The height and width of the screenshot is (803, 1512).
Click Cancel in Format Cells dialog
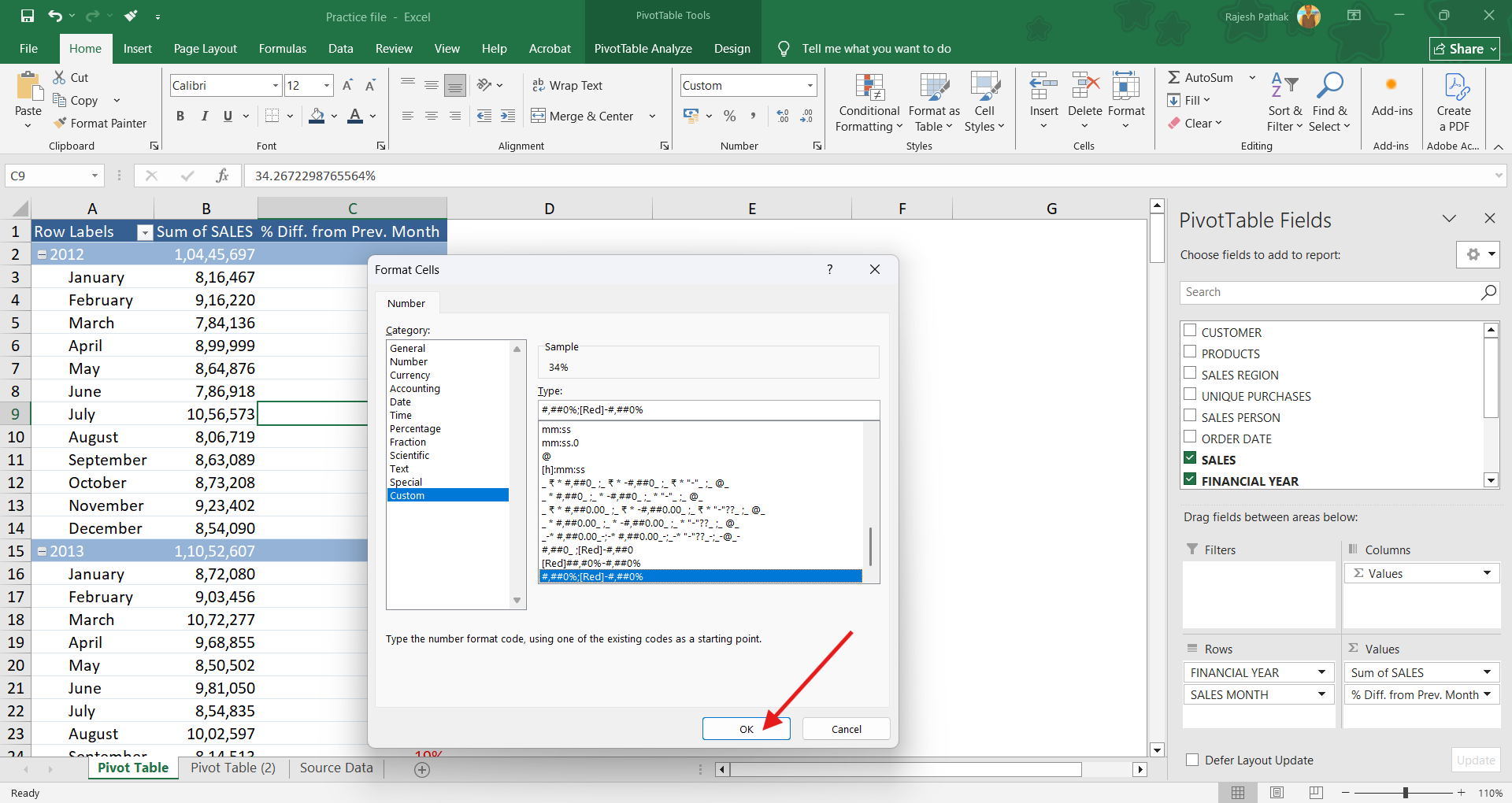click(846, 729)
